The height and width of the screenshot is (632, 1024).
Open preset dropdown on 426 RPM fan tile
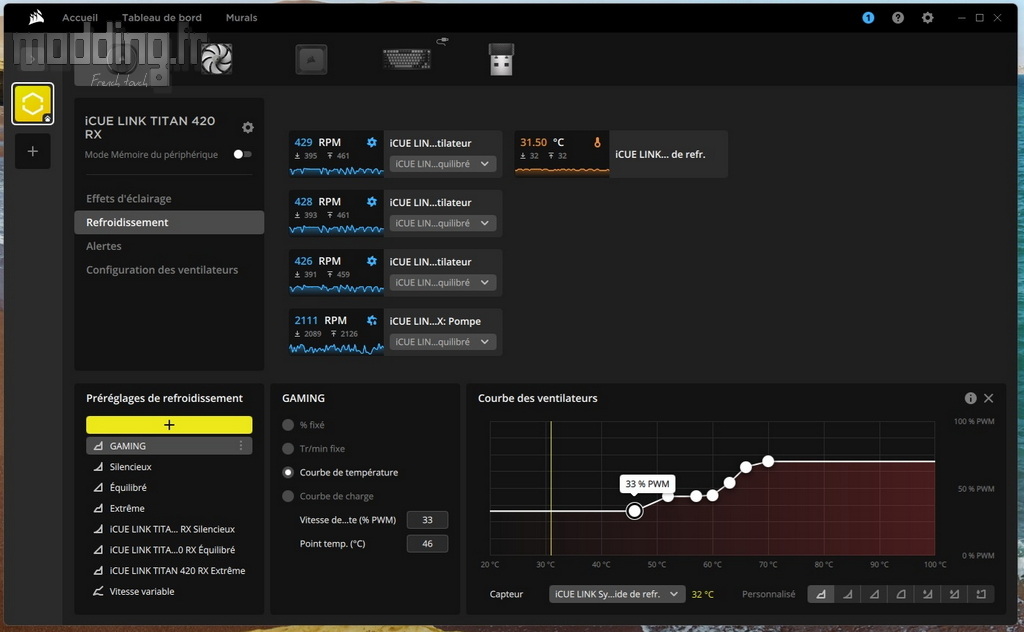click(443, 282)
